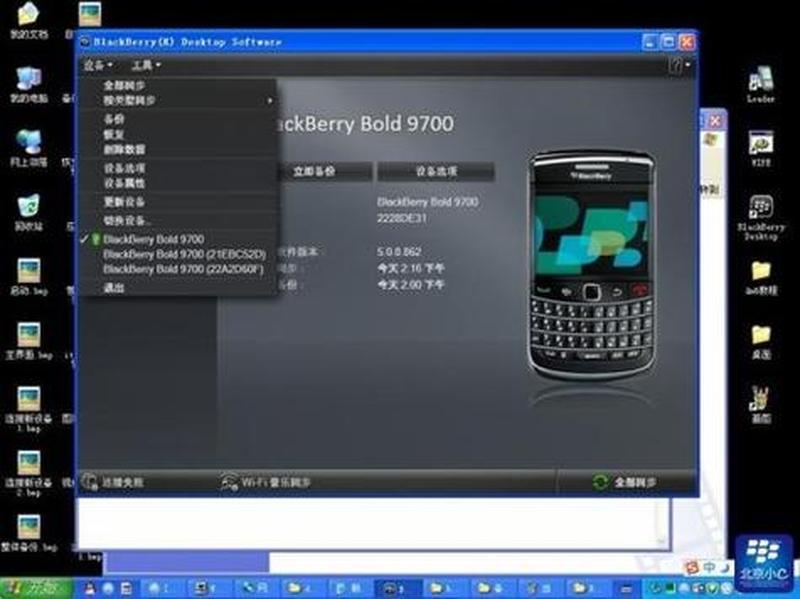
Task: Open the 画图 desktop shortcut
Action: [761, 405]
